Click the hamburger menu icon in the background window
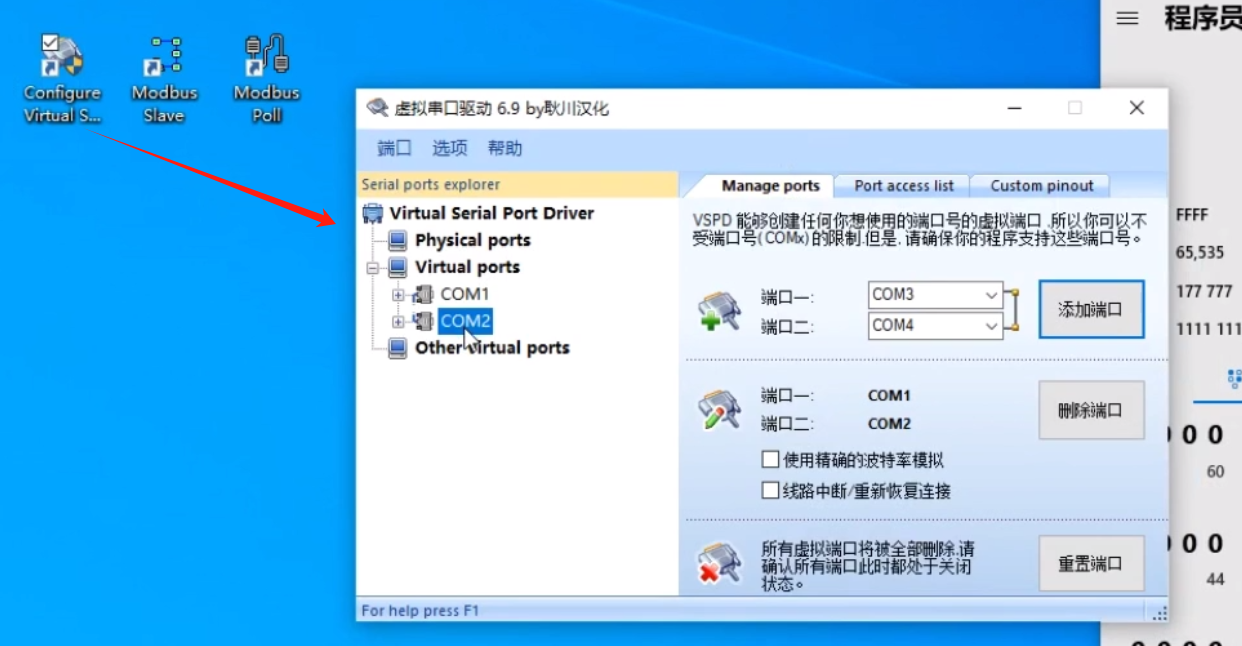Viewport: 1242px width, 646px height. [x=1127, y=18]
